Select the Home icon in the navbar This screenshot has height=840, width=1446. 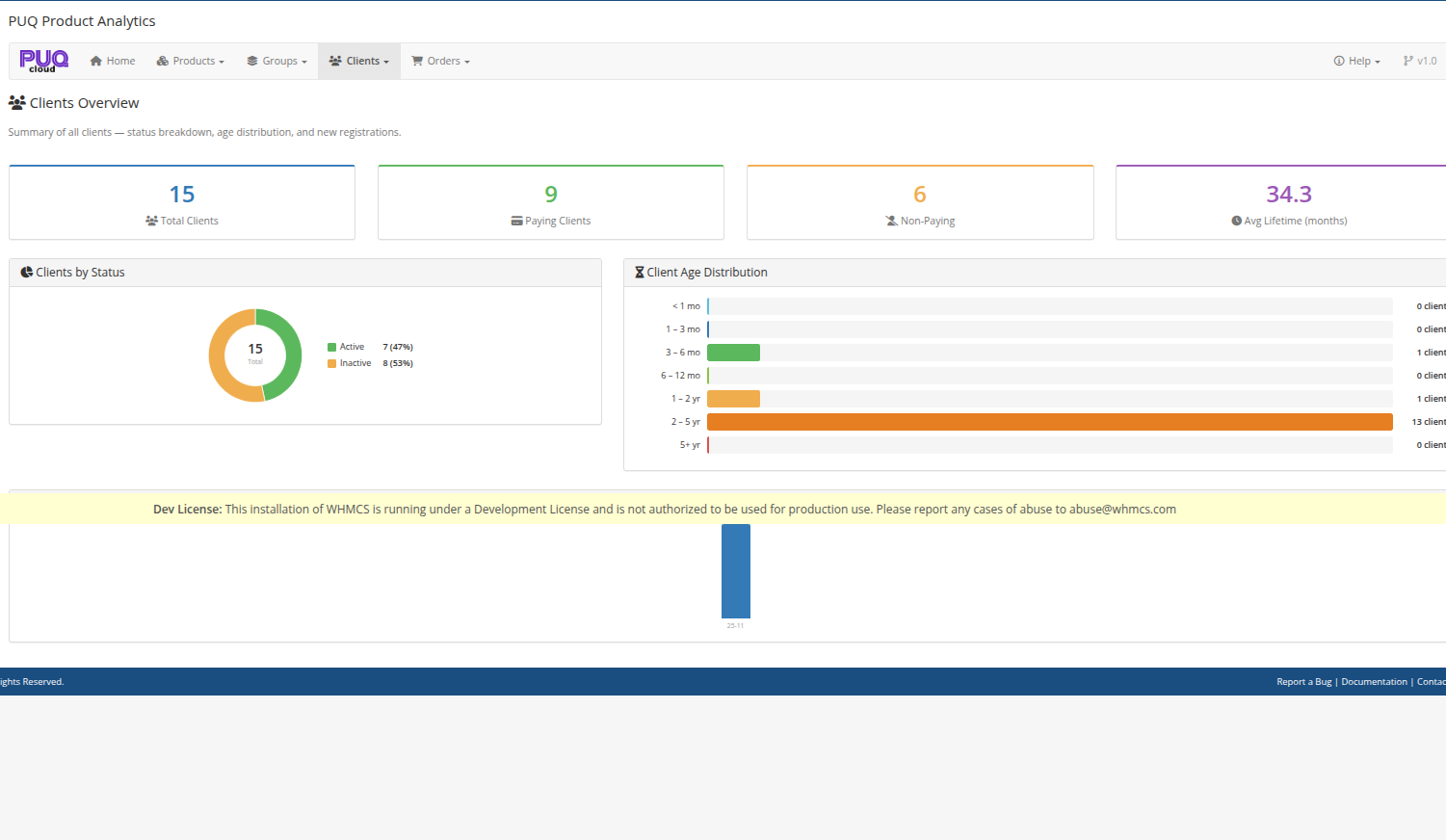coord(95,61)
